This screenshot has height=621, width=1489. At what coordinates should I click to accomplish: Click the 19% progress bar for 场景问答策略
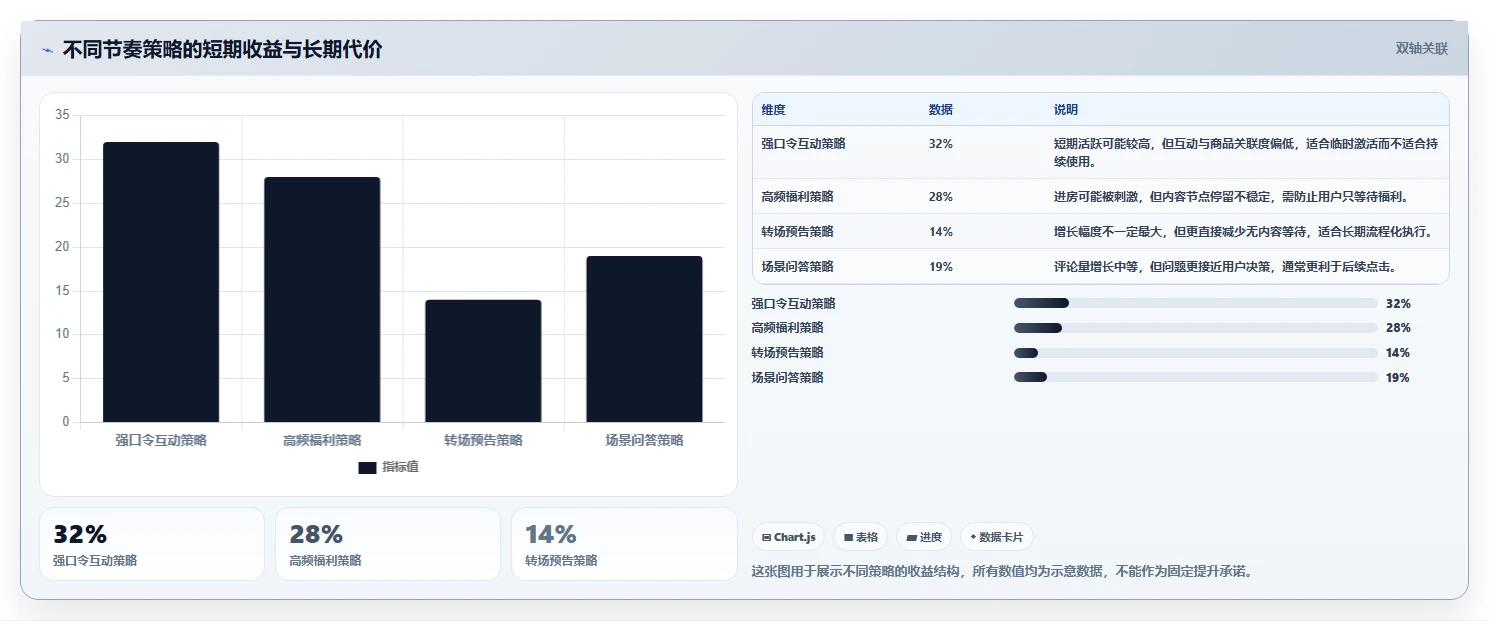coord(1196,377)
